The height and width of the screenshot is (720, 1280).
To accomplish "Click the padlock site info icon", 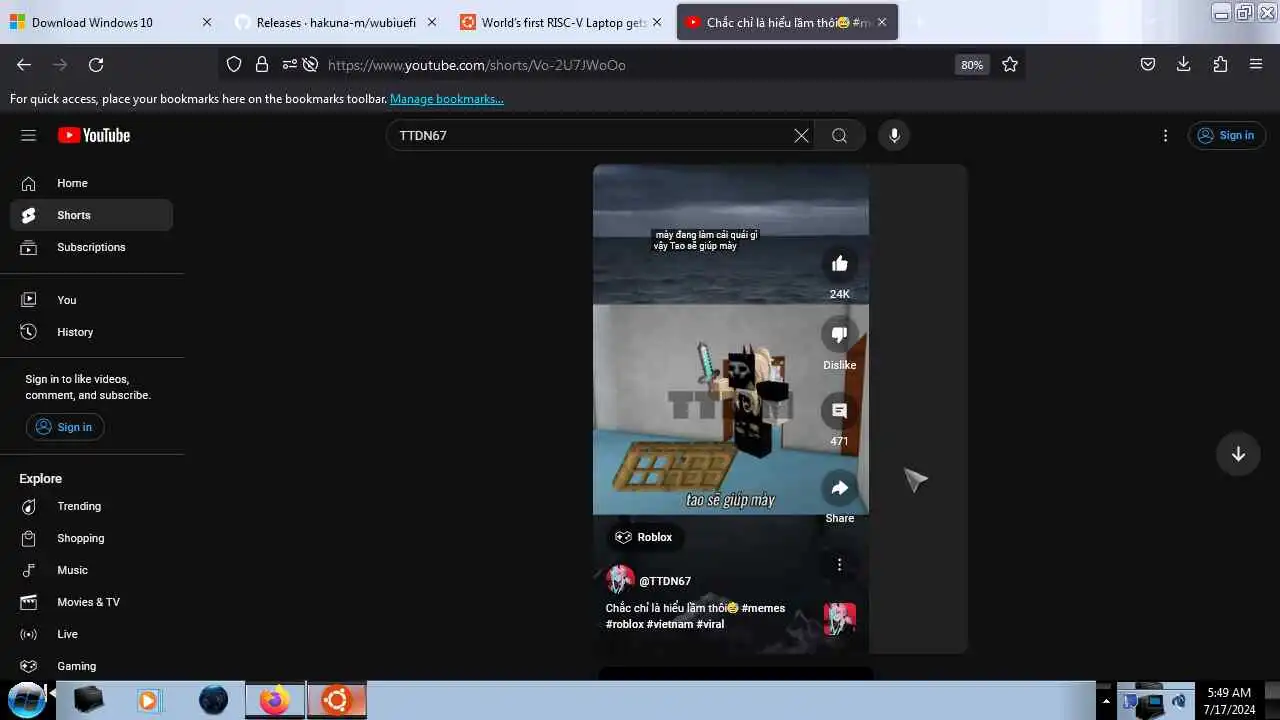I will pyautogui.click(x=262, y=64).
